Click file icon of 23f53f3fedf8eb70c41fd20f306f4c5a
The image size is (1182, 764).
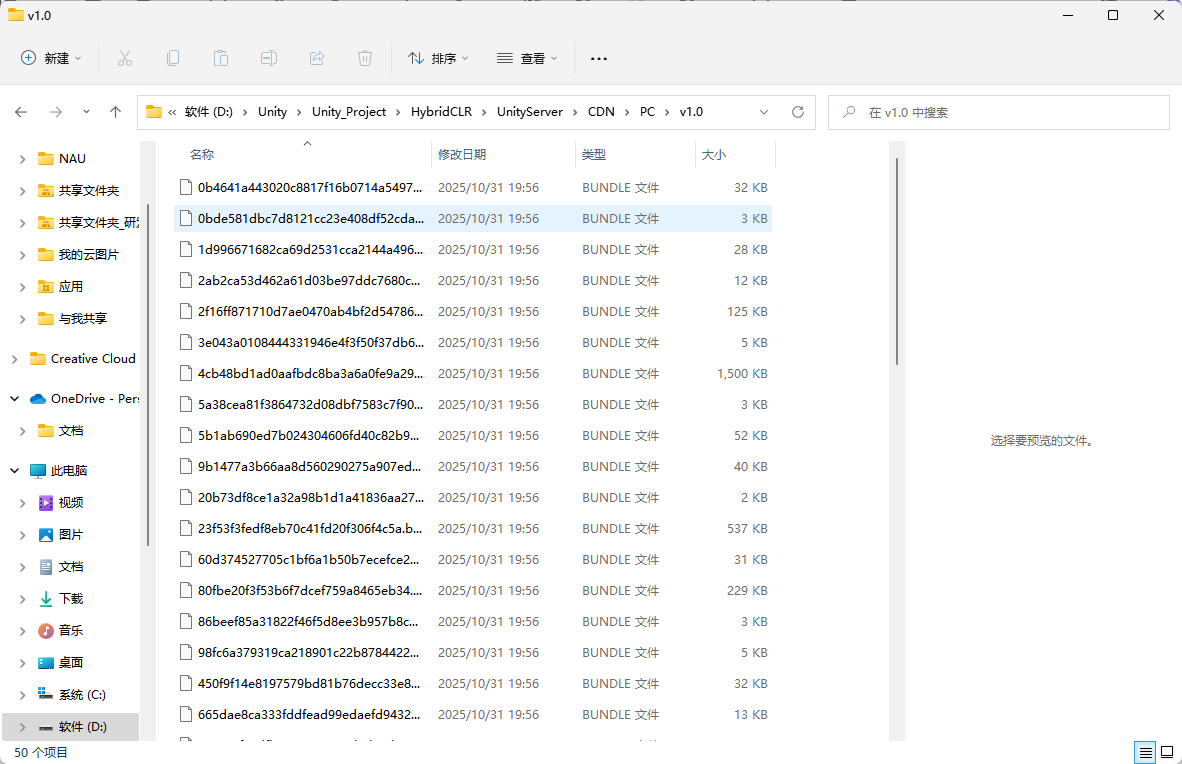pyautogui.click(x=186, y=529)
